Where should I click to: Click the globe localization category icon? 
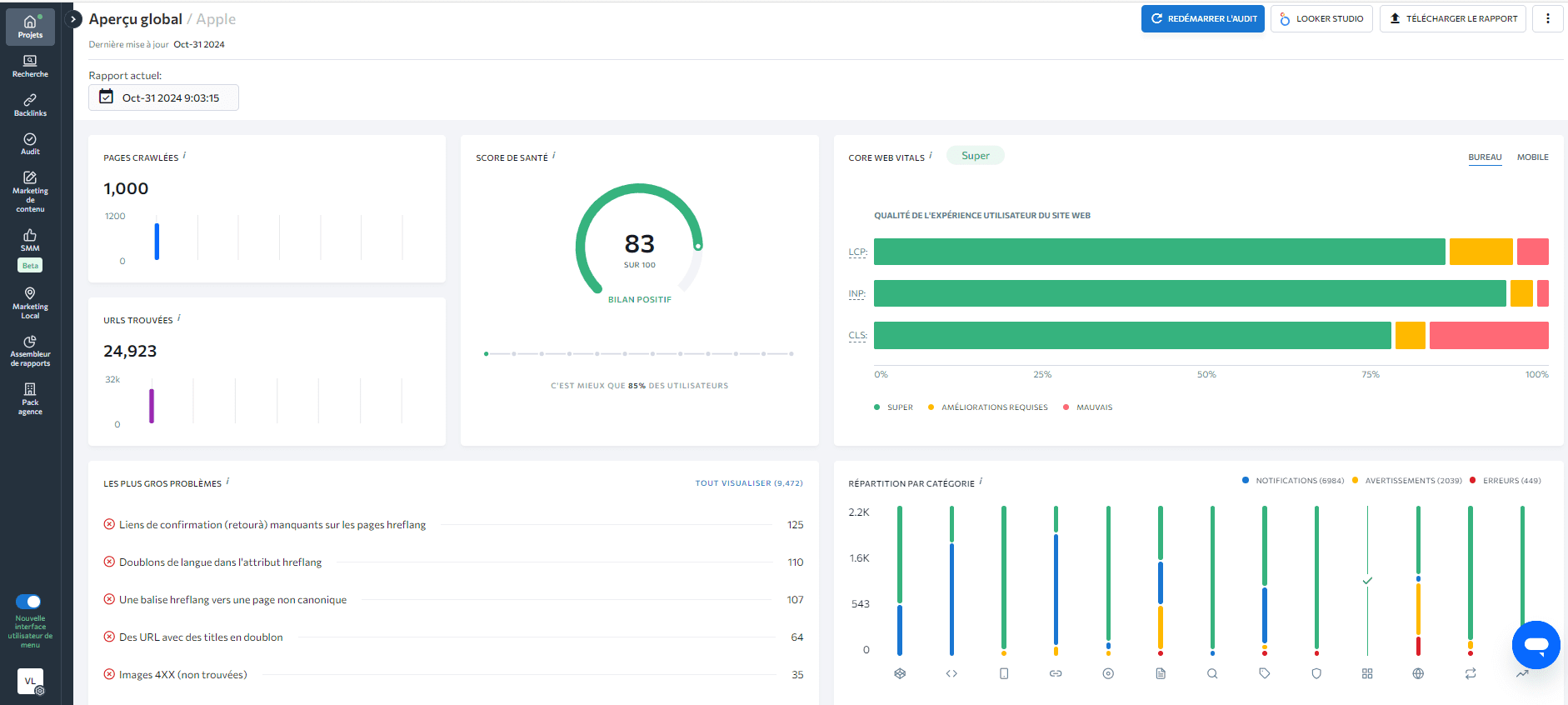(x=1418, y=673)
